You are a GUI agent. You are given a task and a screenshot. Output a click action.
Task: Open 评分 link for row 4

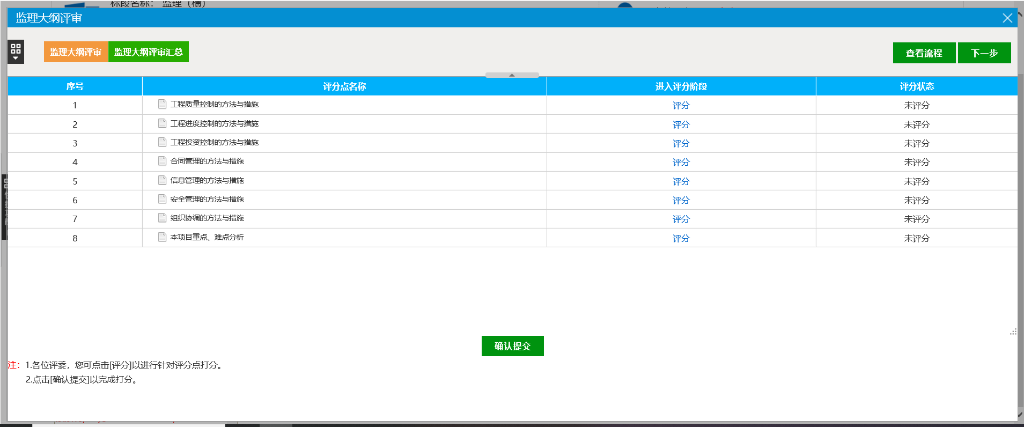pos(681,162)
